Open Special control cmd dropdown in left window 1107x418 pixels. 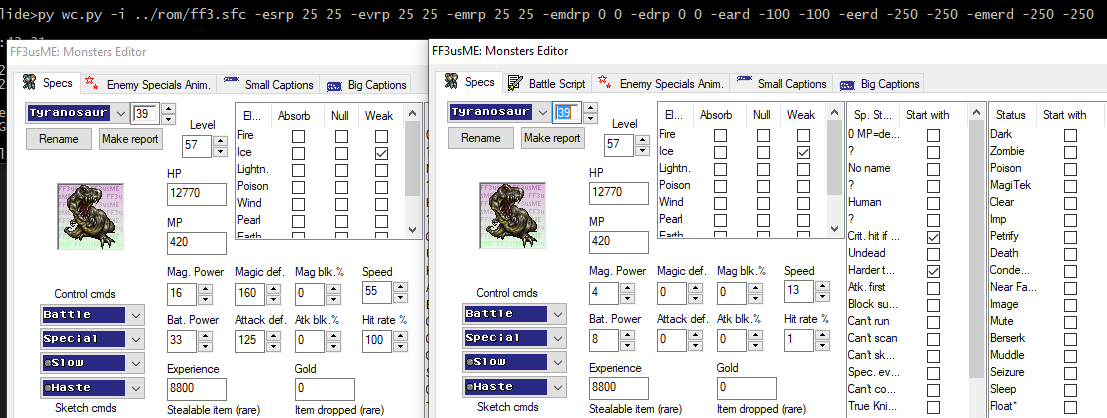coord(136,338)
